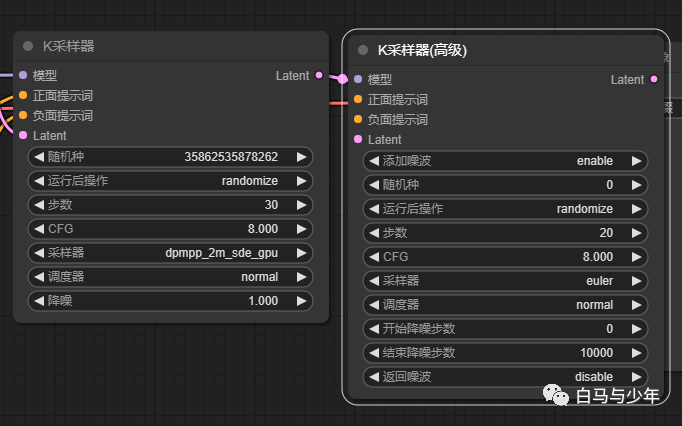Increase 结束降噪步数 with right arrow

tap(635, 353)
